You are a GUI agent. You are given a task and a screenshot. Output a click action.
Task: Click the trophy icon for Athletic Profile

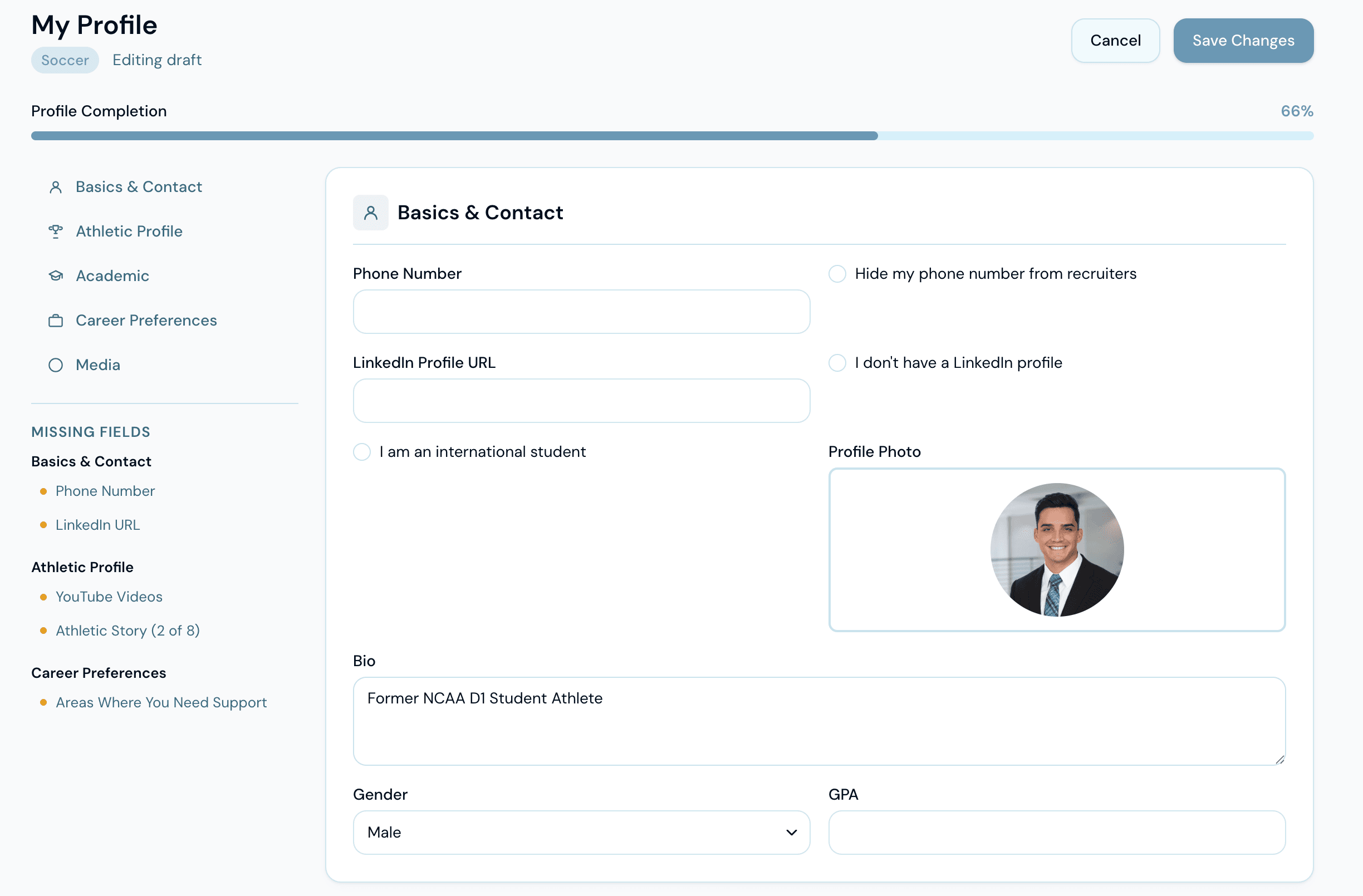(x=56, y=232)
